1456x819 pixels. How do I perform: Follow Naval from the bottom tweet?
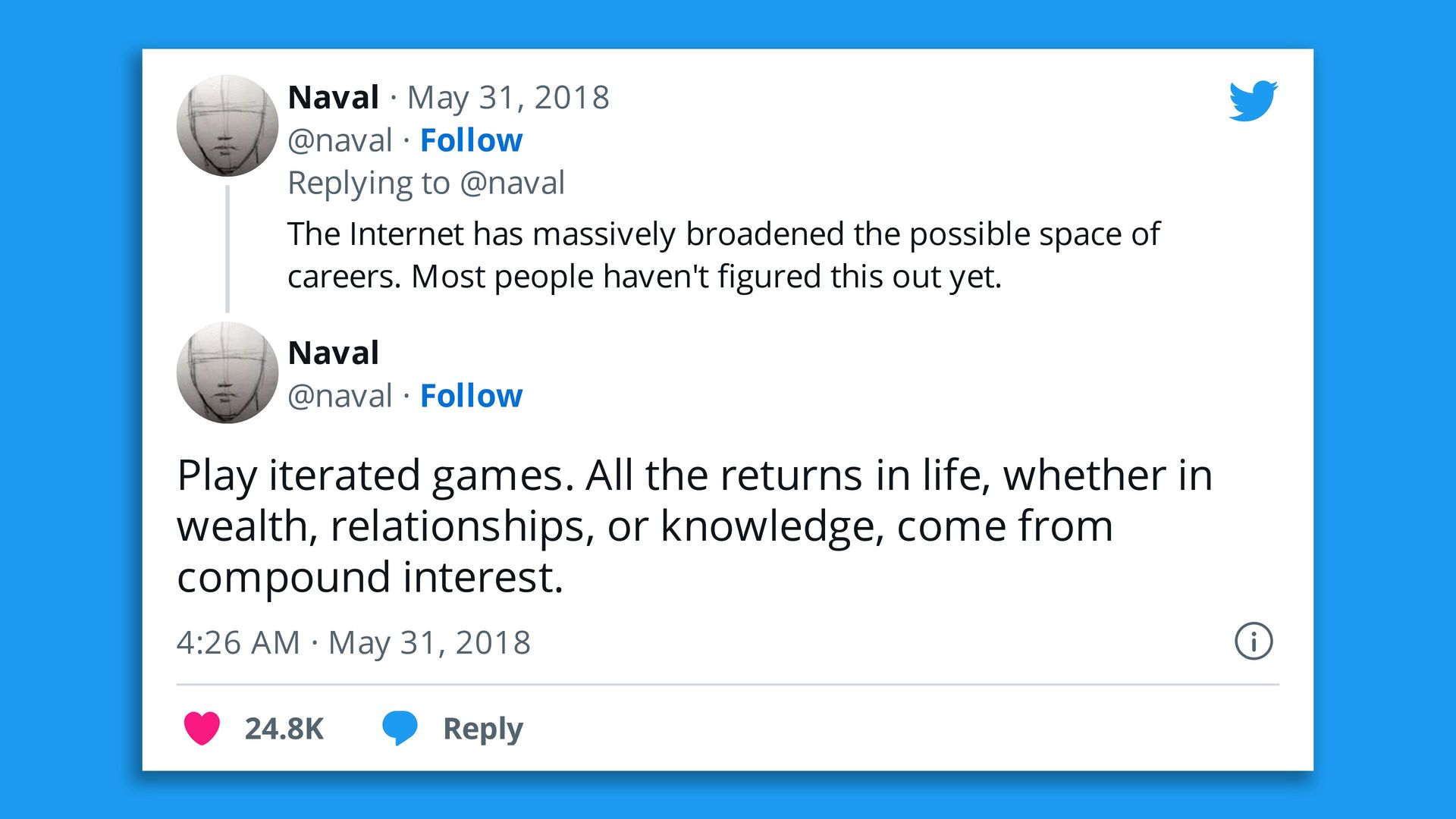point(471,395)
